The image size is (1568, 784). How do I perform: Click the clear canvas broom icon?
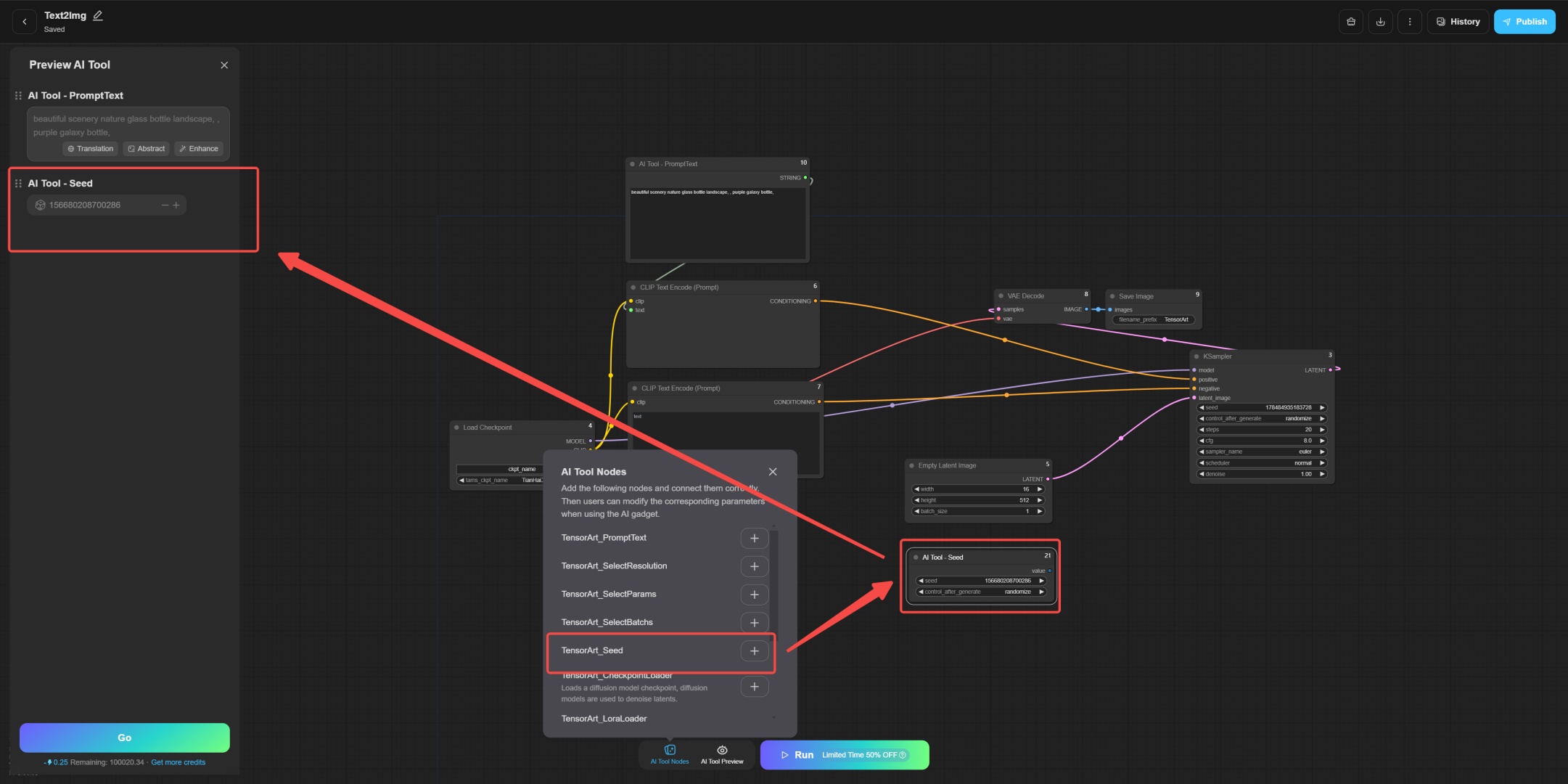[x=1350, y=22]
